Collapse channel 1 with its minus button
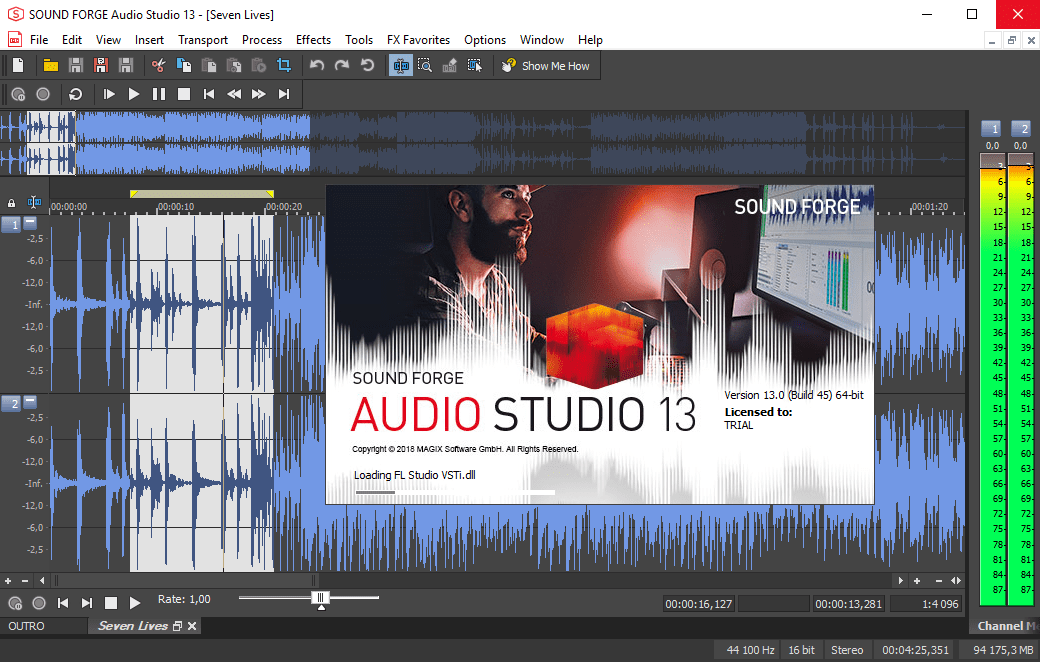The width and height of the screenshot is (1040, 662). pyautogui.click(x=30, y=222)
